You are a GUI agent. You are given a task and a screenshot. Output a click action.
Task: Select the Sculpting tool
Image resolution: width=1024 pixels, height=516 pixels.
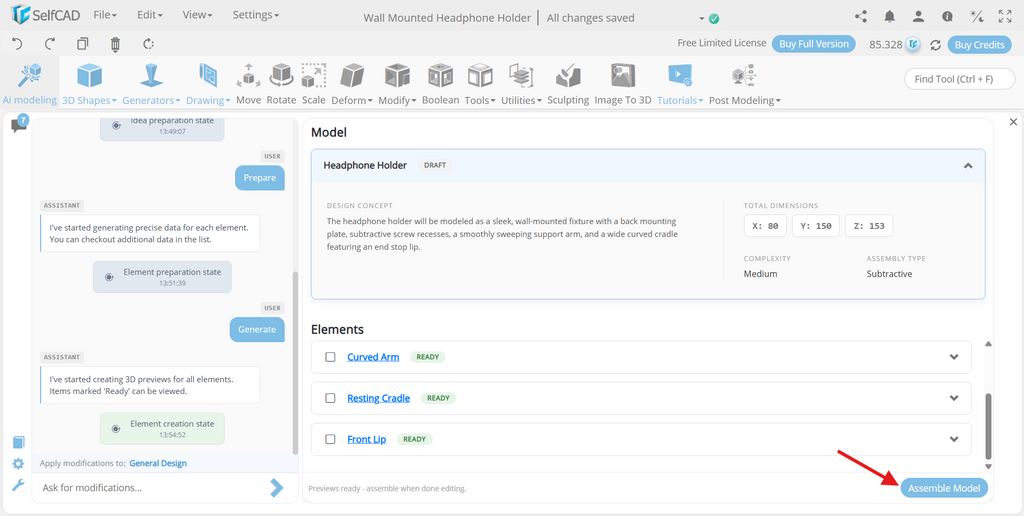(x=568, y=84)
